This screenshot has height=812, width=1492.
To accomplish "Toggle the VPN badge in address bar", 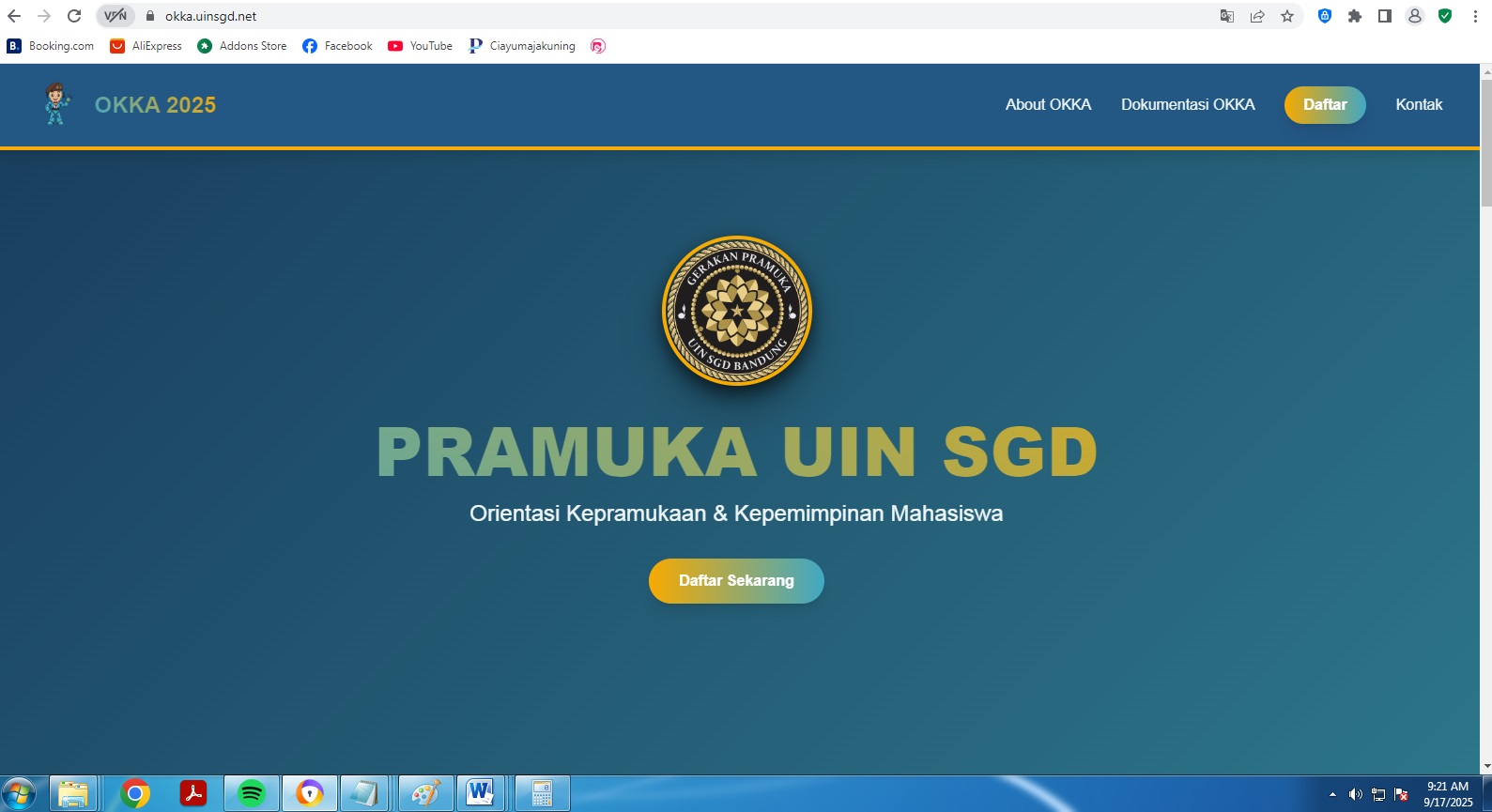I will tap(115, 16).
